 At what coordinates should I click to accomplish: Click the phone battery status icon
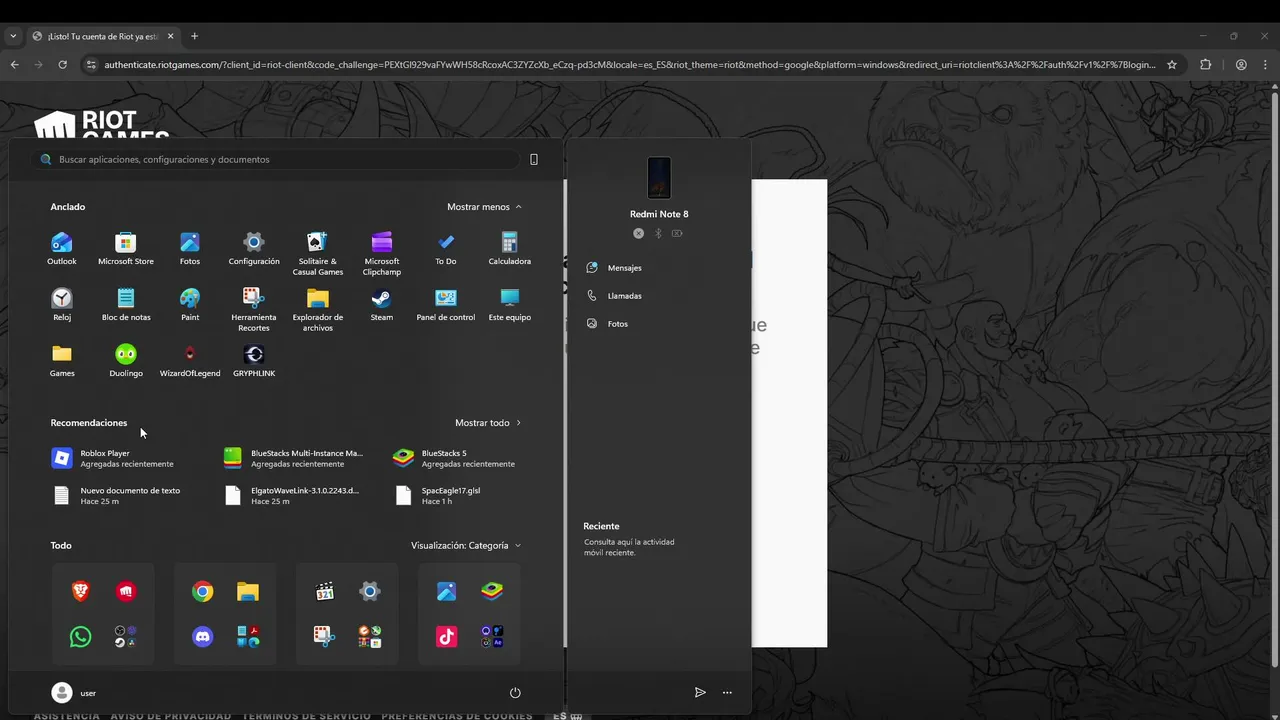click(677, 233)
